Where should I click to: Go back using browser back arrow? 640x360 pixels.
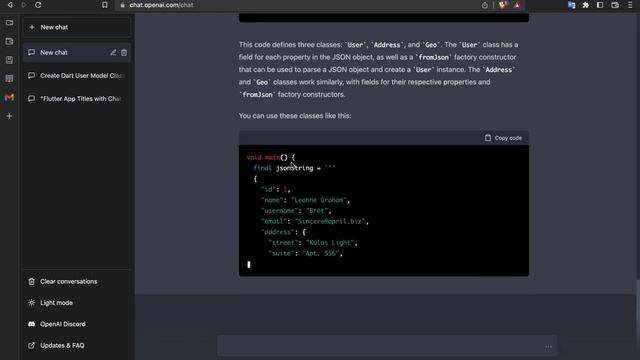click(10, 5)
